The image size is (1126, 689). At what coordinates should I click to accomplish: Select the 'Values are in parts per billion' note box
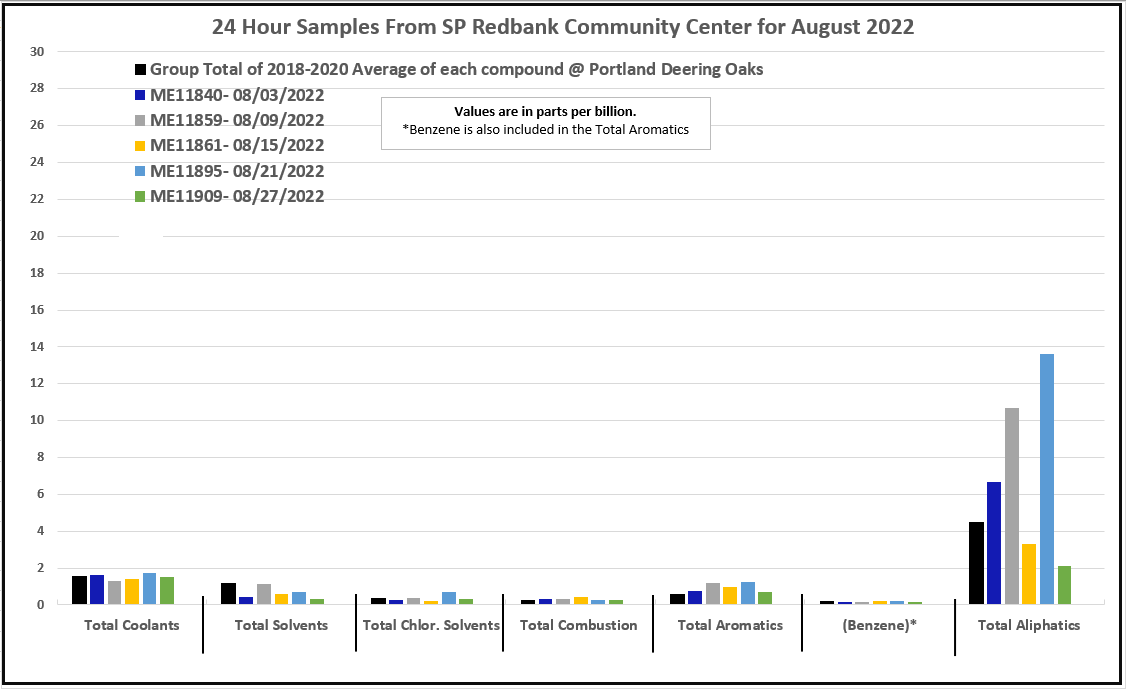545,121
